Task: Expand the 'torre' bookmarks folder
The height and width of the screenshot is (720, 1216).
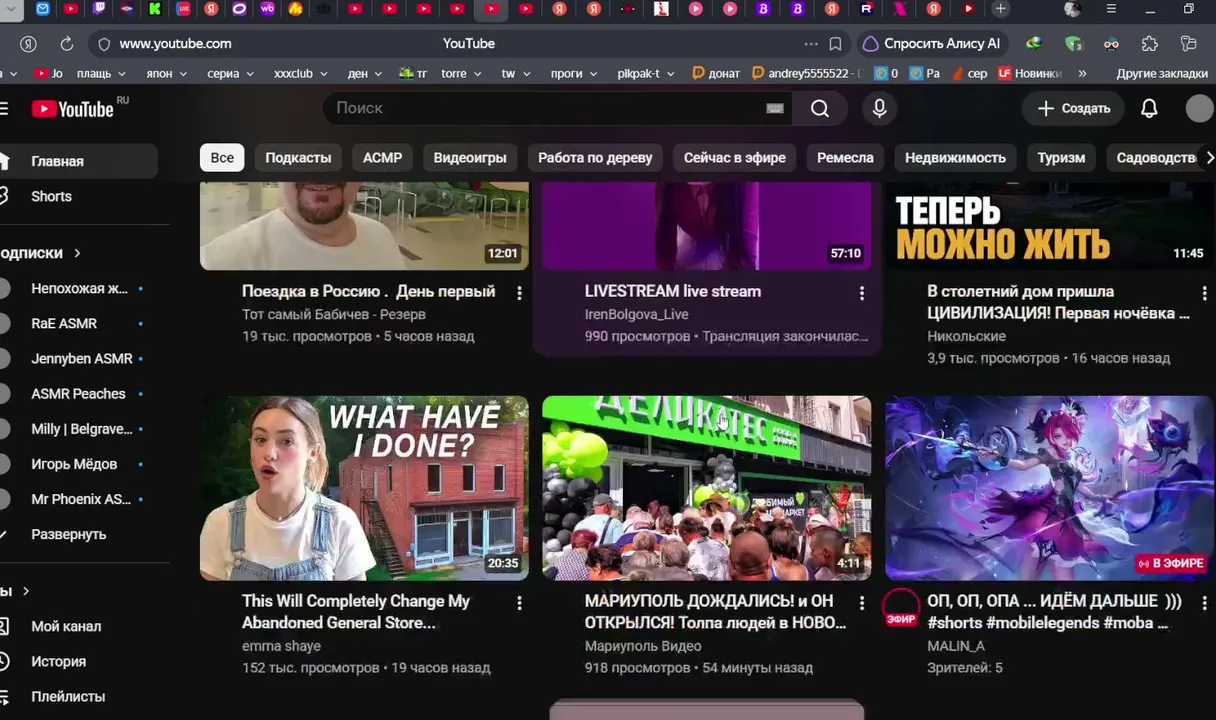Action: pos(461,73)
